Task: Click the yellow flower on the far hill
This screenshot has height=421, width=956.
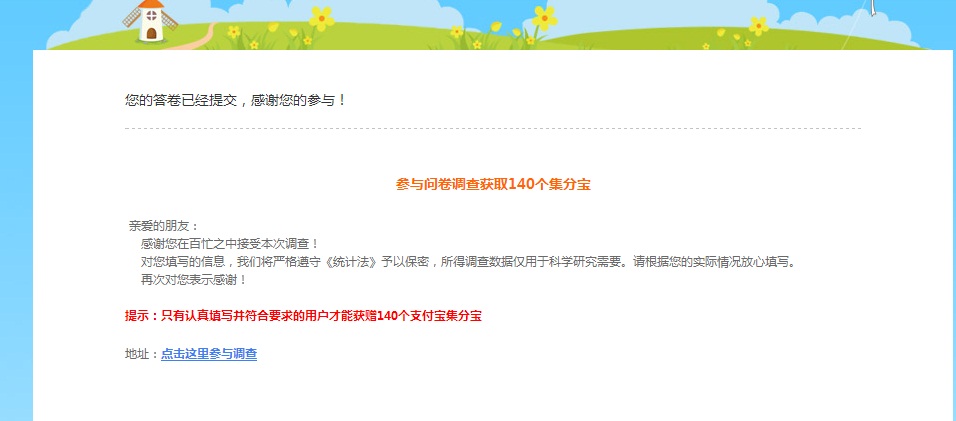Action: (758, 26)
